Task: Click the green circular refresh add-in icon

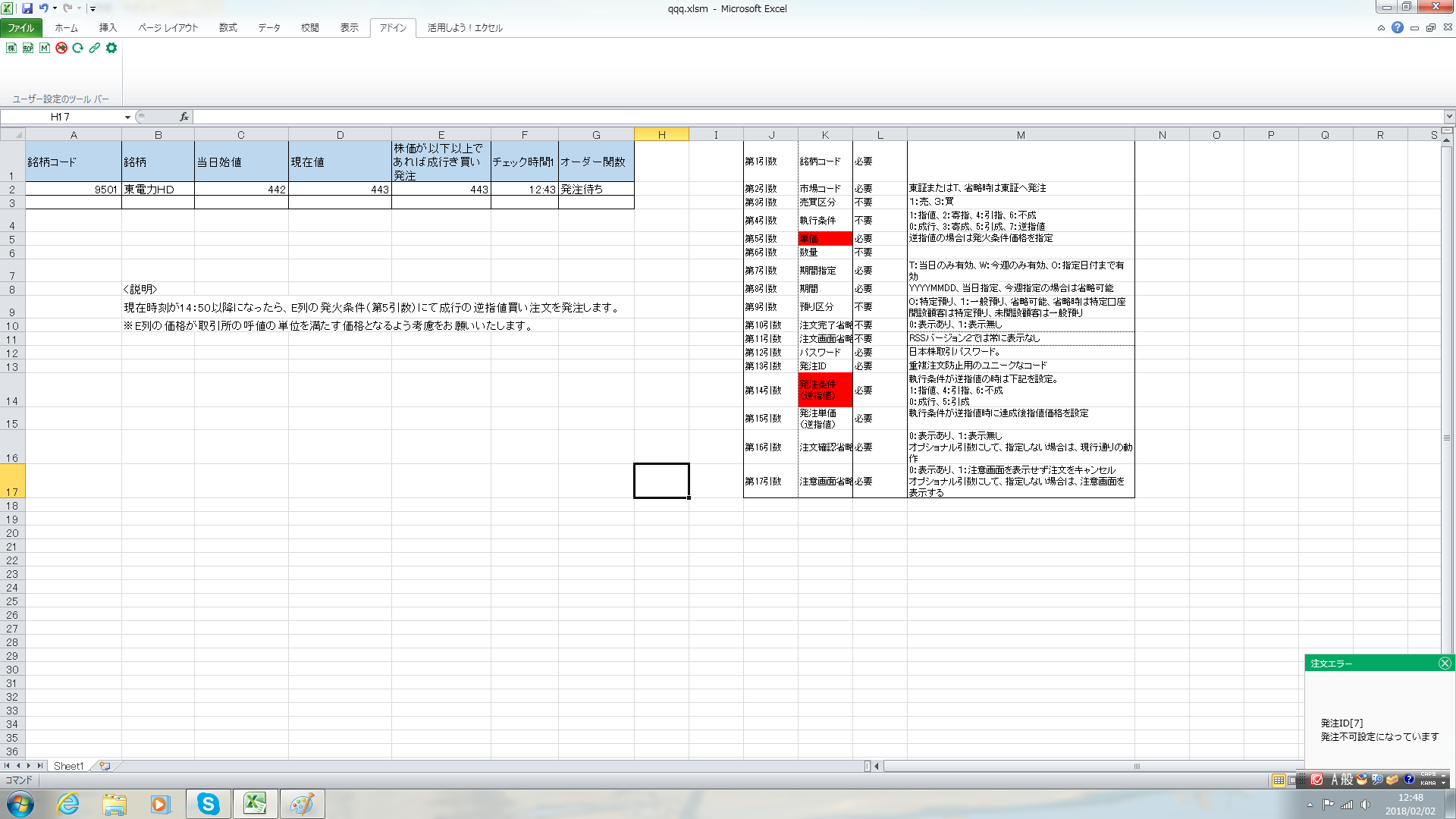Action: click(78, 48)
